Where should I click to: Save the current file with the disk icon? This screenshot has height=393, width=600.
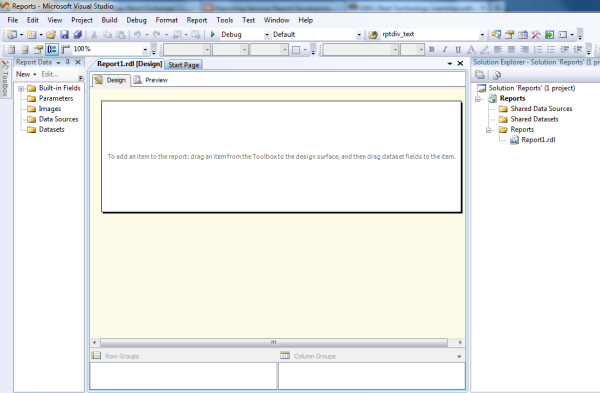click(64, 35)
